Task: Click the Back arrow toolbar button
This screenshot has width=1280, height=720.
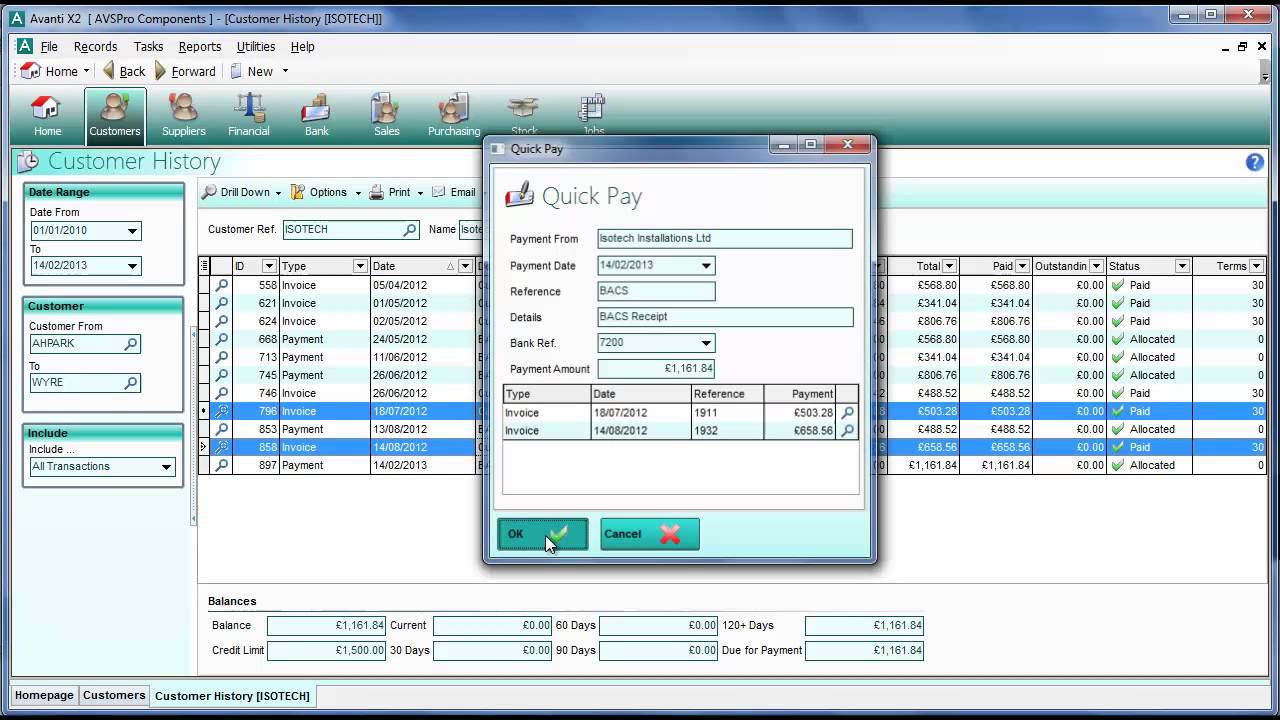Action: [x=123, y=71]
